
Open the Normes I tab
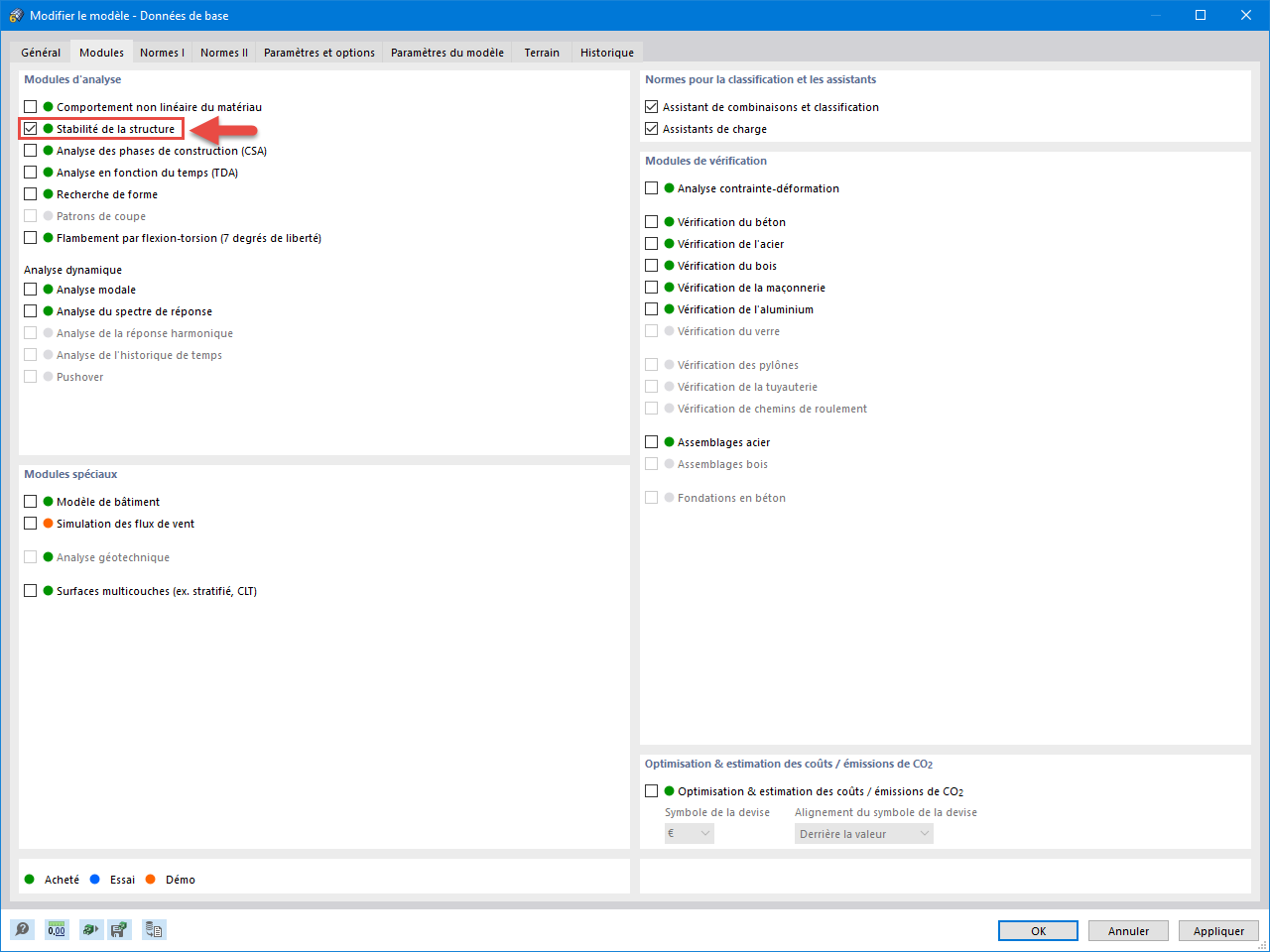[162, 53]
